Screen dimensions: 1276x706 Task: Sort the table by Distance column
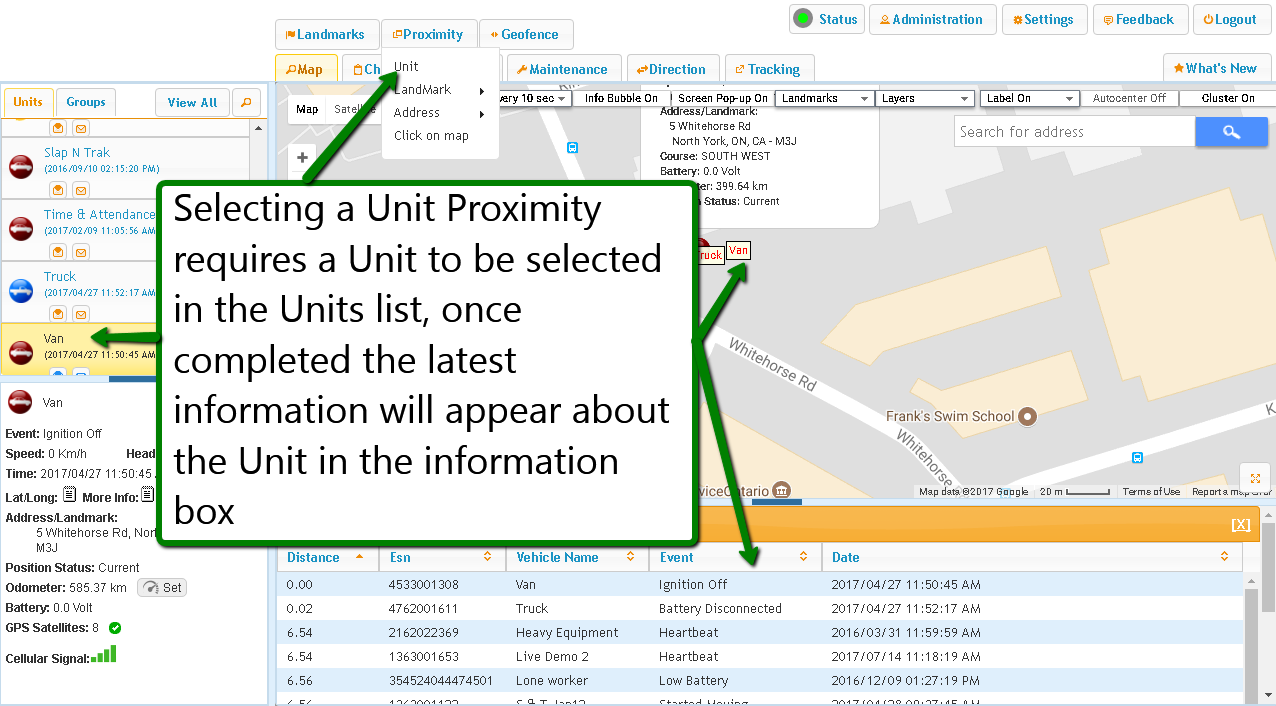[x=326, y=557]
